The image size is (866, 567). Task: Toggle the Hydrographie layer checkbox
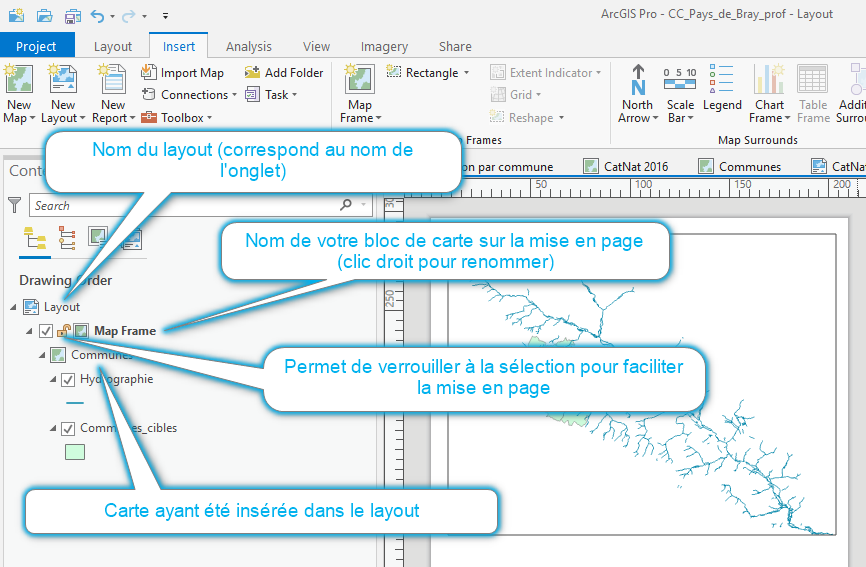68,380
